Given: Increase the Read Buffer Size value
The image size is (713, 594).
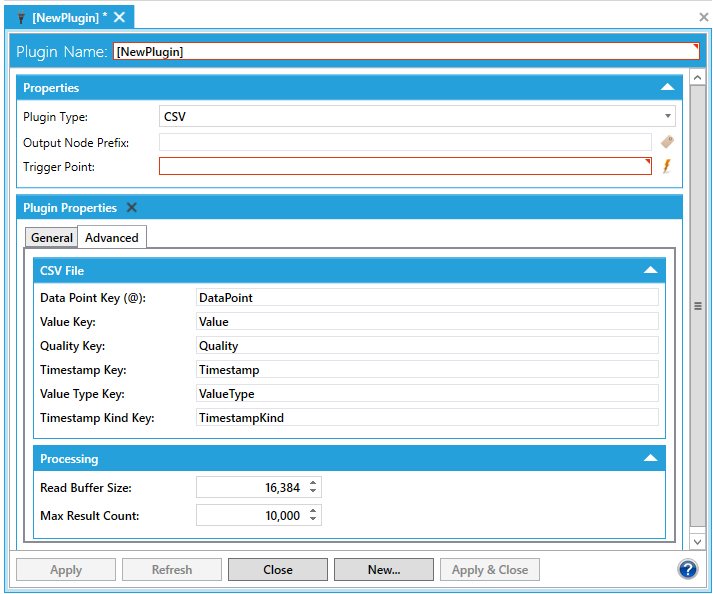Looking at the screenshot, I should pyautogui.click(x=314, y=483).
